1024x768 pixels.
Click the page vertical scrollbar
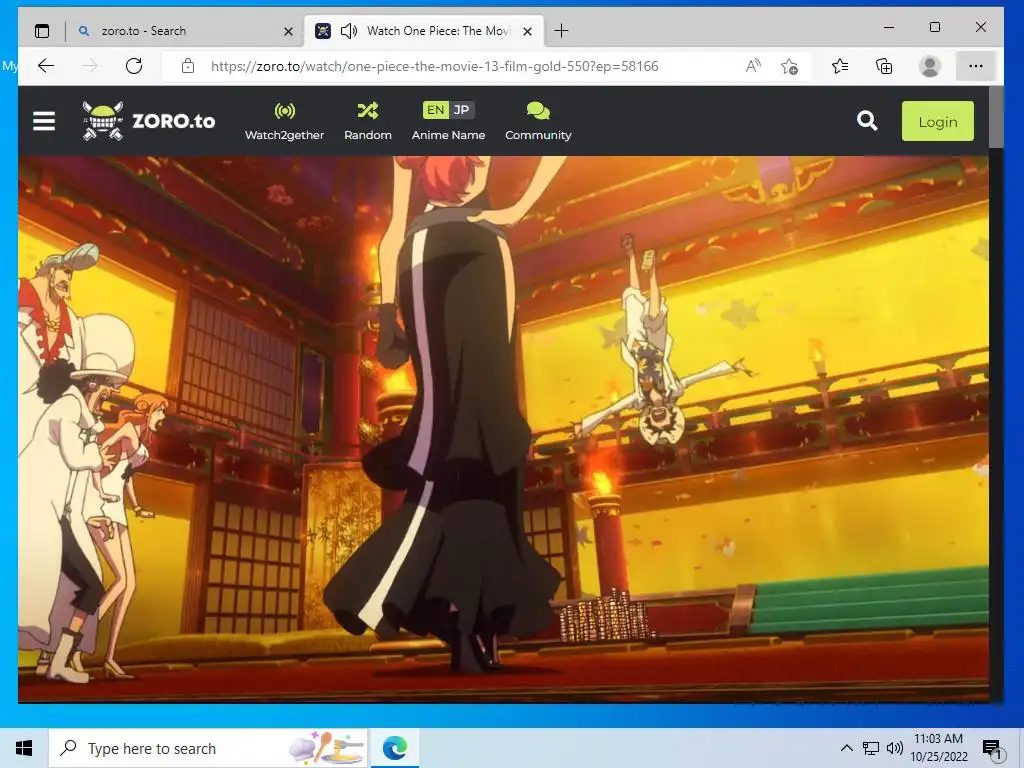click(996, 117)
